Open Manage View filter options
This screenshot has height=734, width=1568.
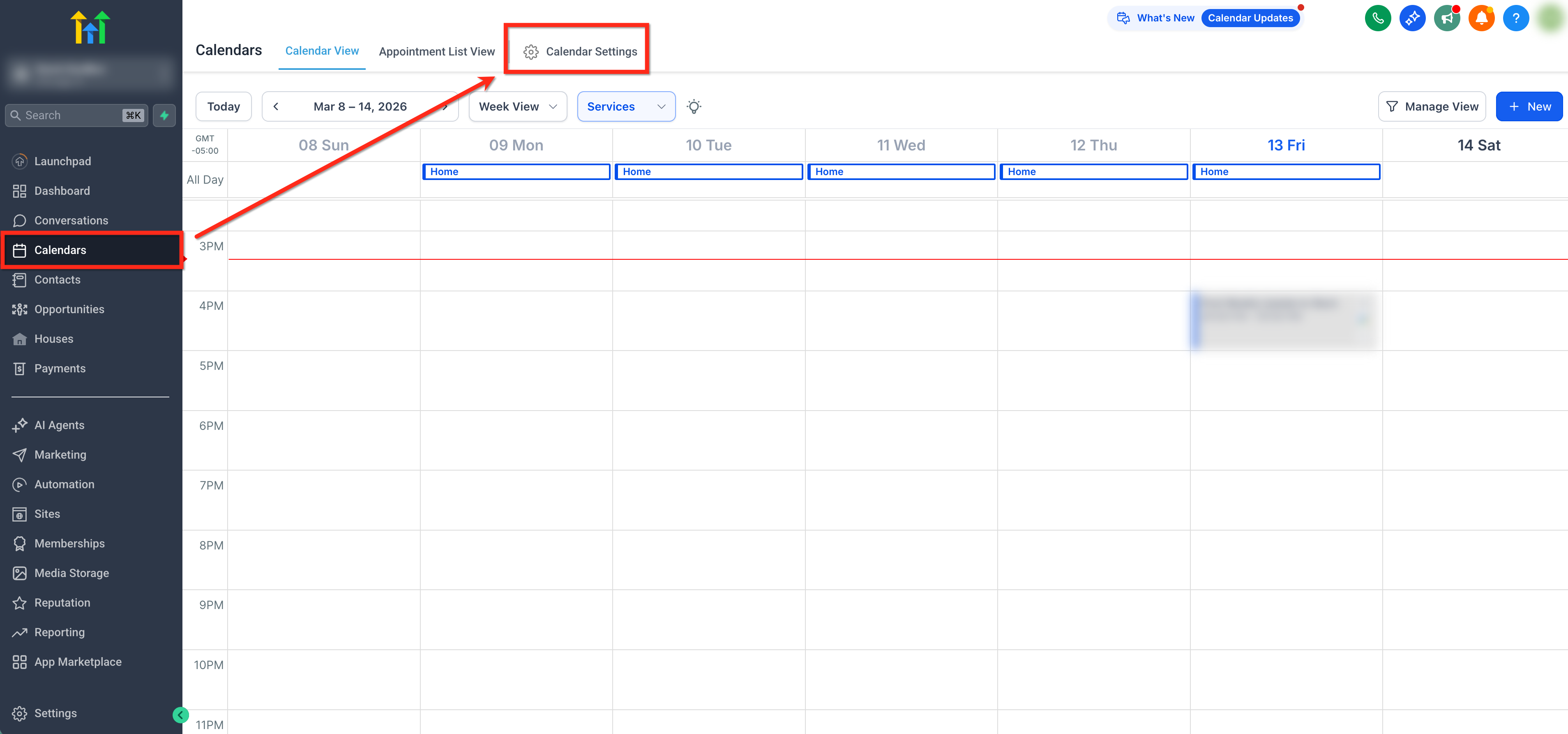[1432, 106]
